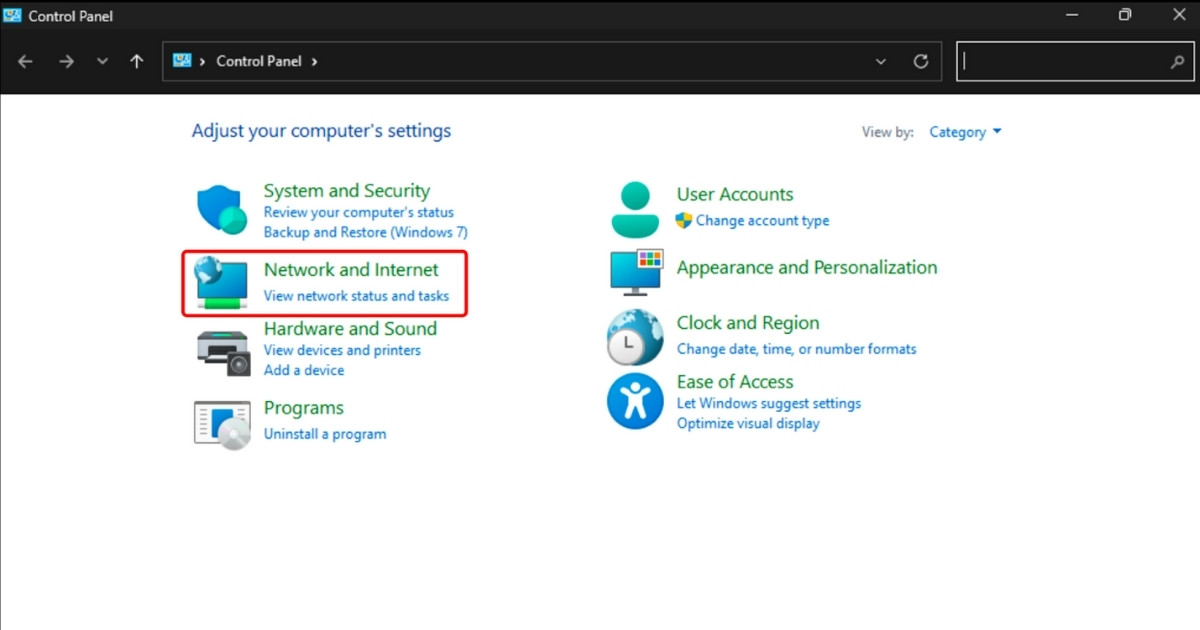Open the Network and Internet globe icon

coord(221,283)
